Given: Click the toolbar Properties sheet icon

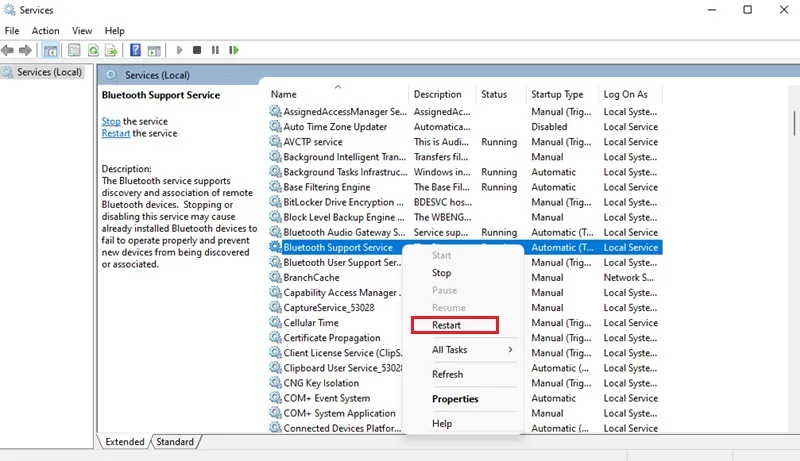Looking at the screenshot, I should click(74, 50).
